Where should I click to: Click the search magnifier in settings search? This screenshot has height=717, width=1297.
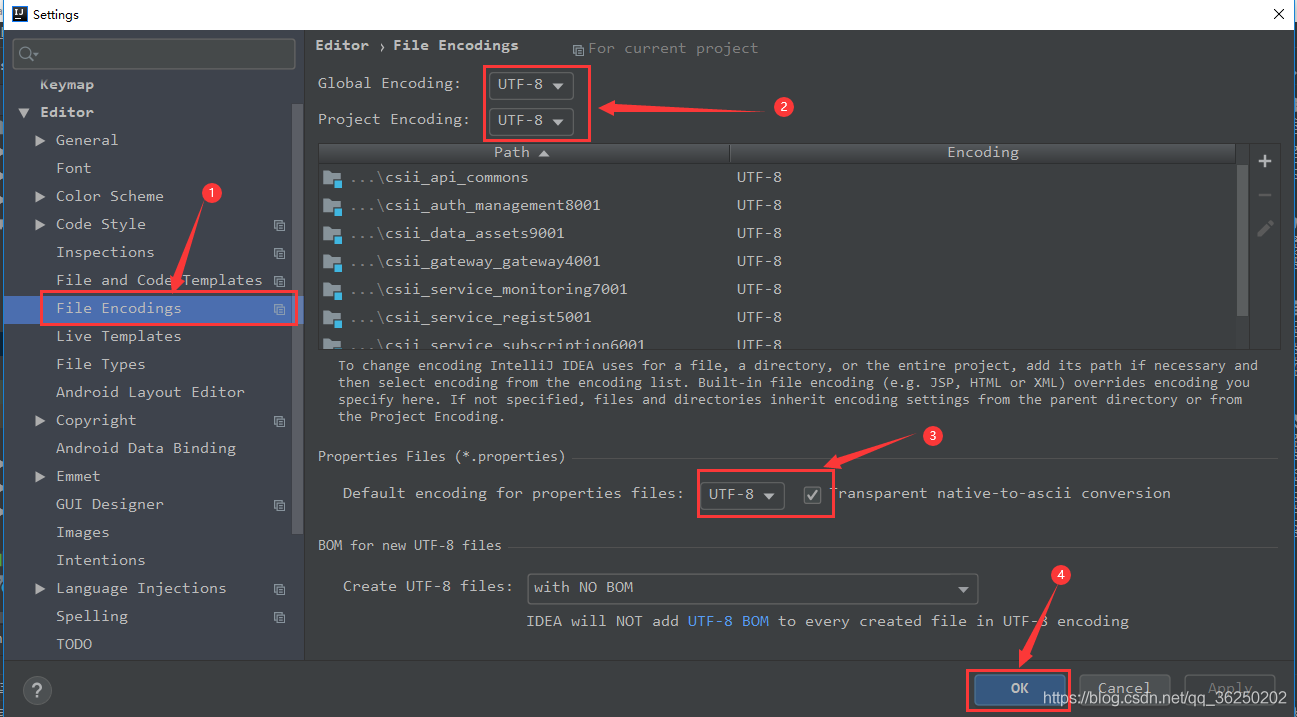point(28,54)
